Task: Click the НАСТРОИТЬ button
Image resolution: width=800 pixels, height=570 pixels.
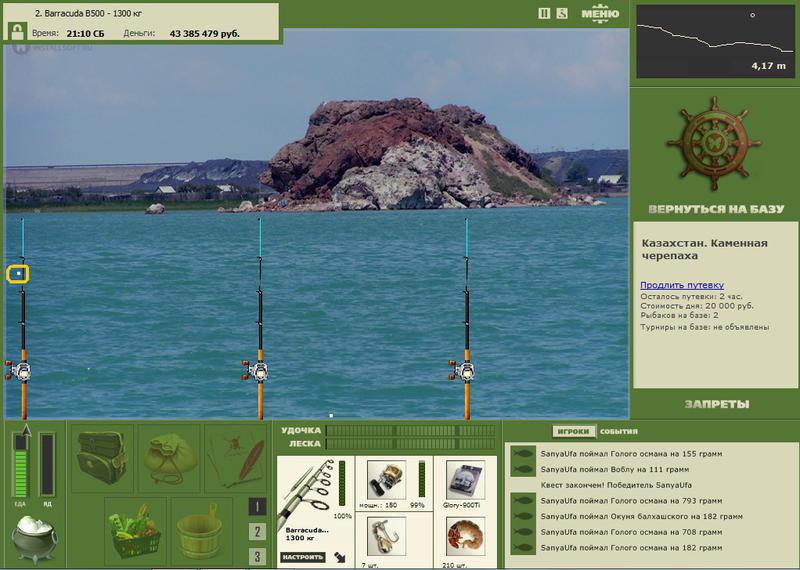Action: [x=303, y=557]
